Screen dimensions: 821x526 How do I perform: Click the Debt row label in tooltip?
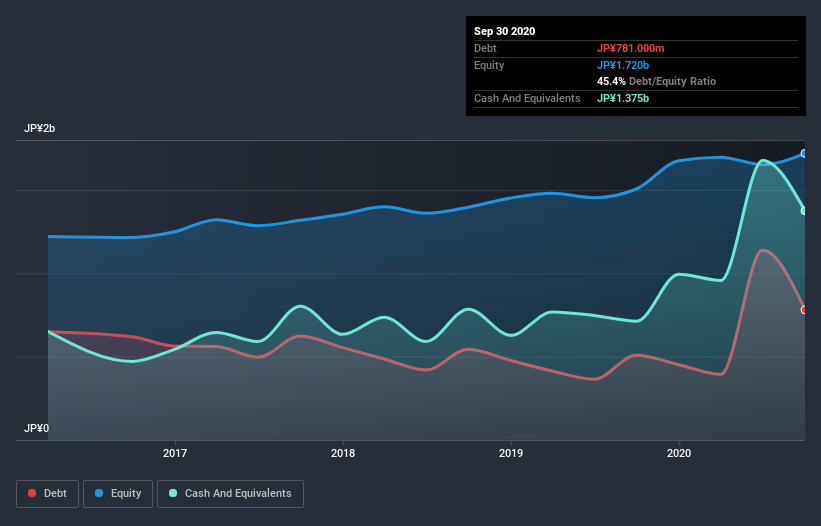click(x=485, y=48)
